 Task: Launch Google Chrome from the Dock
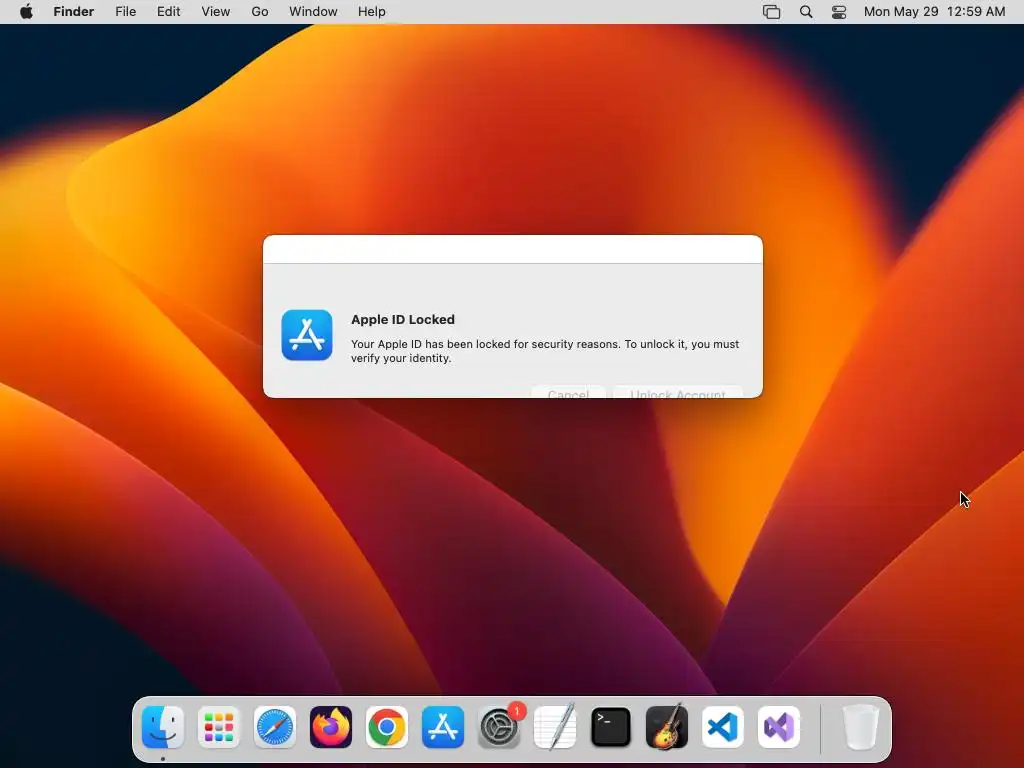387,727
